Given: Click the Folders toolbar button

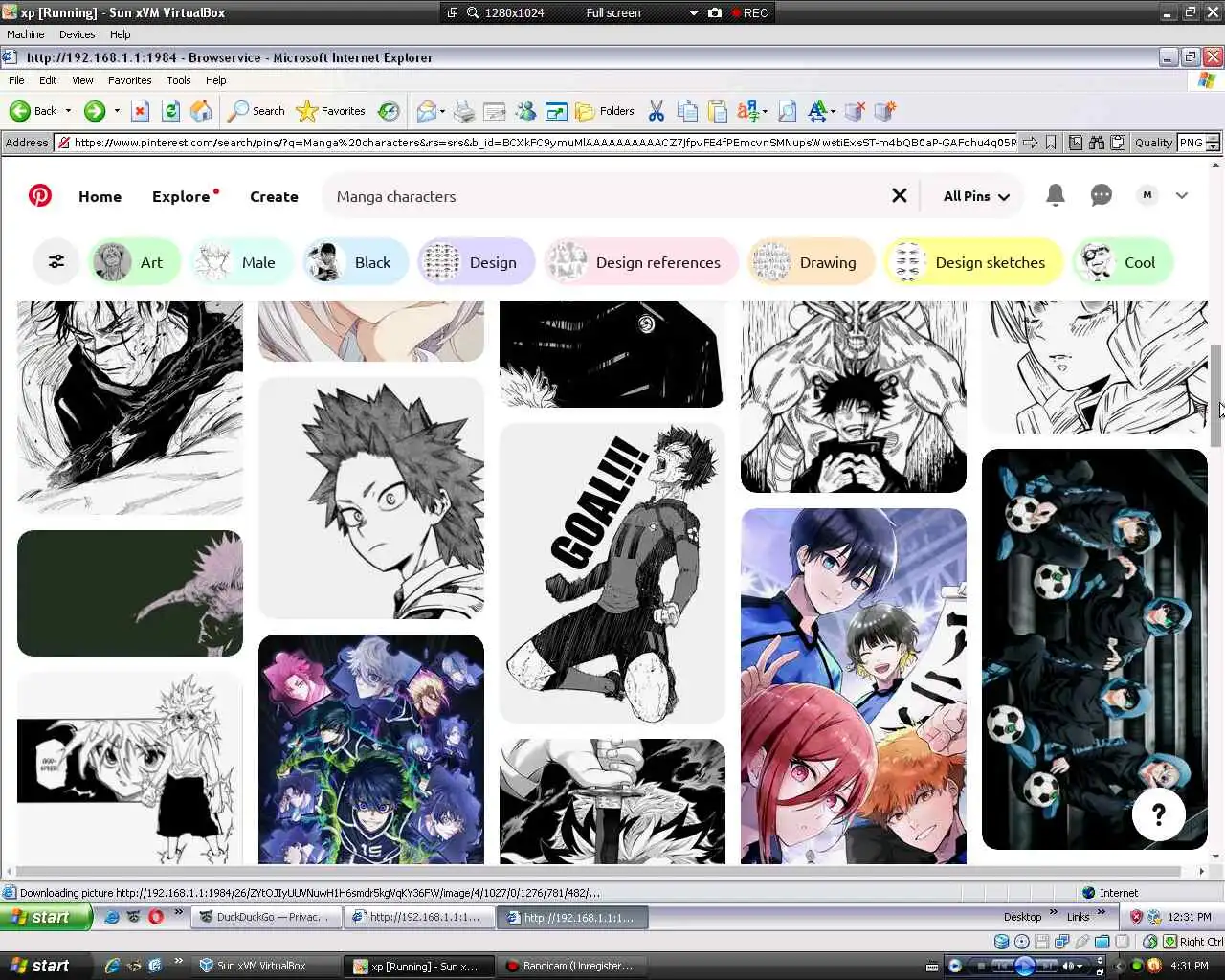Looking at the screenshot, I should (605, 111).
